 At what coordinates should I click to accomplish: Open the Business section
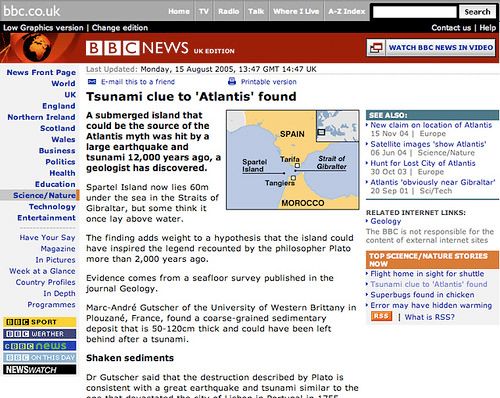[57, 151]
